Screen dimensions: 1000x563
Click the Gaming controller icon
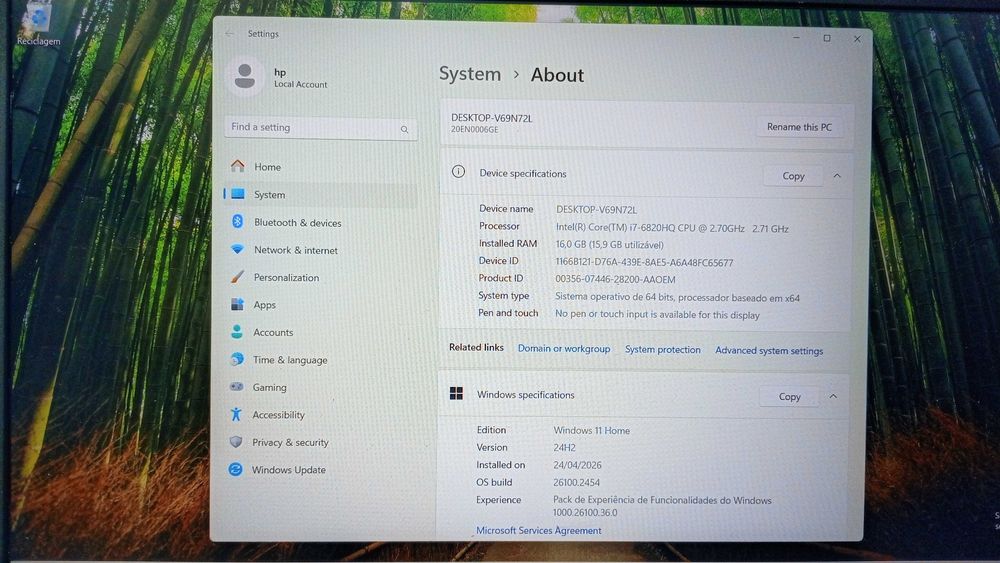[237, 386]
